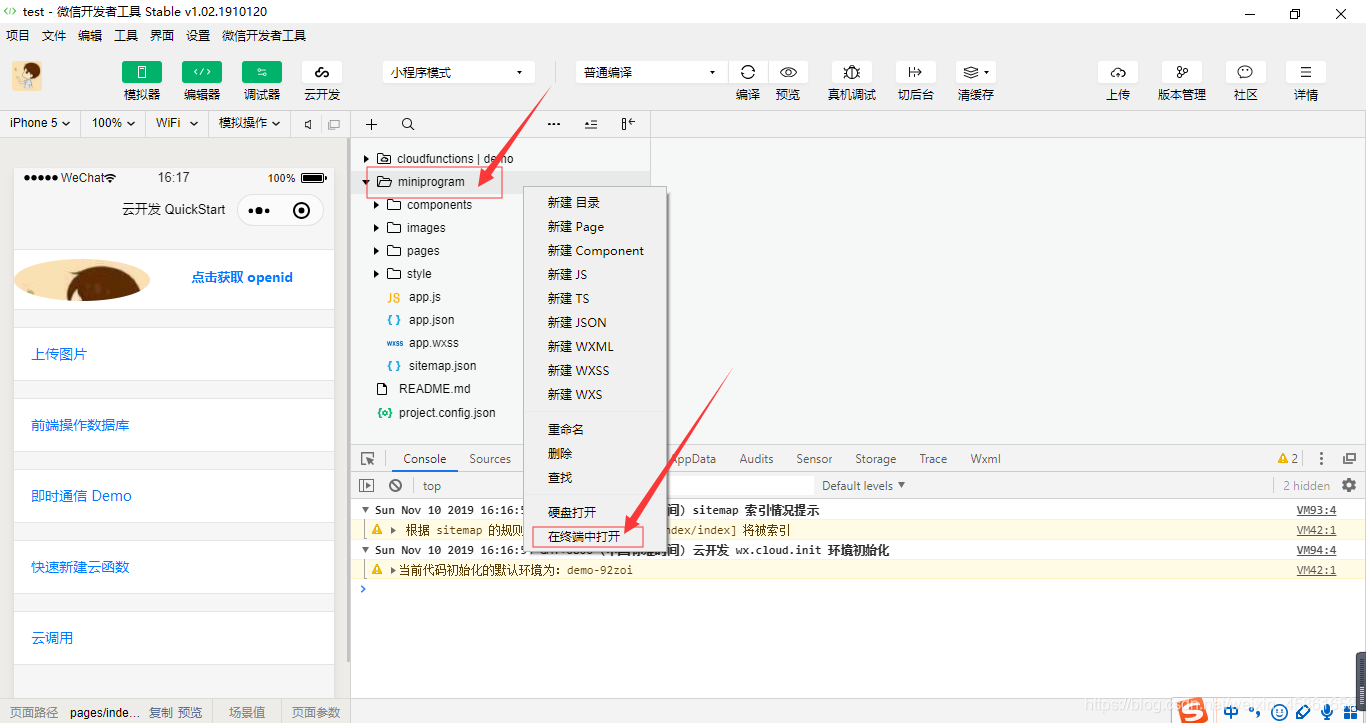The height and width of the screenshot is (723, 1366).
Task: Select 删除 in context menu
Action: [596, 453]
